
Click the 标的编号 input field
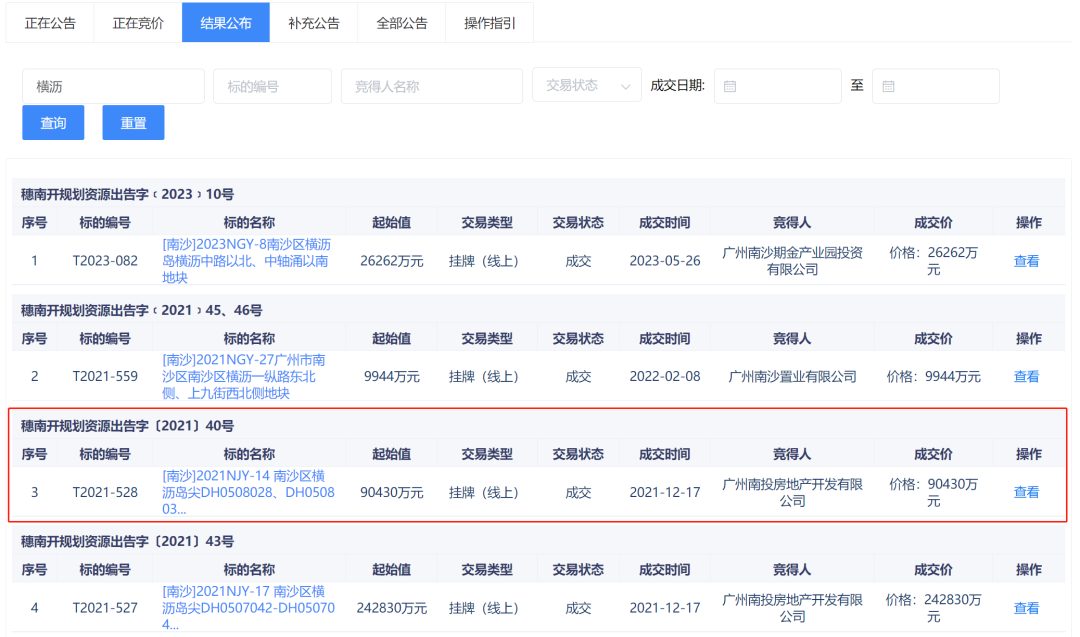pos(272,86)
